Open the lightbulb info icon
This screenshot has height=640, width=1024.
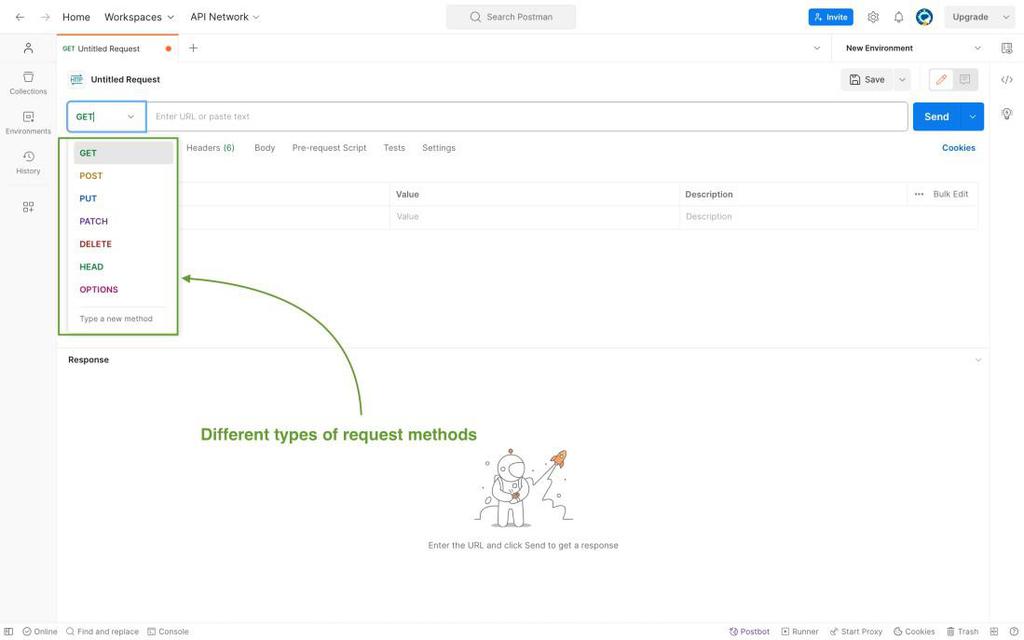point(1006,114)
